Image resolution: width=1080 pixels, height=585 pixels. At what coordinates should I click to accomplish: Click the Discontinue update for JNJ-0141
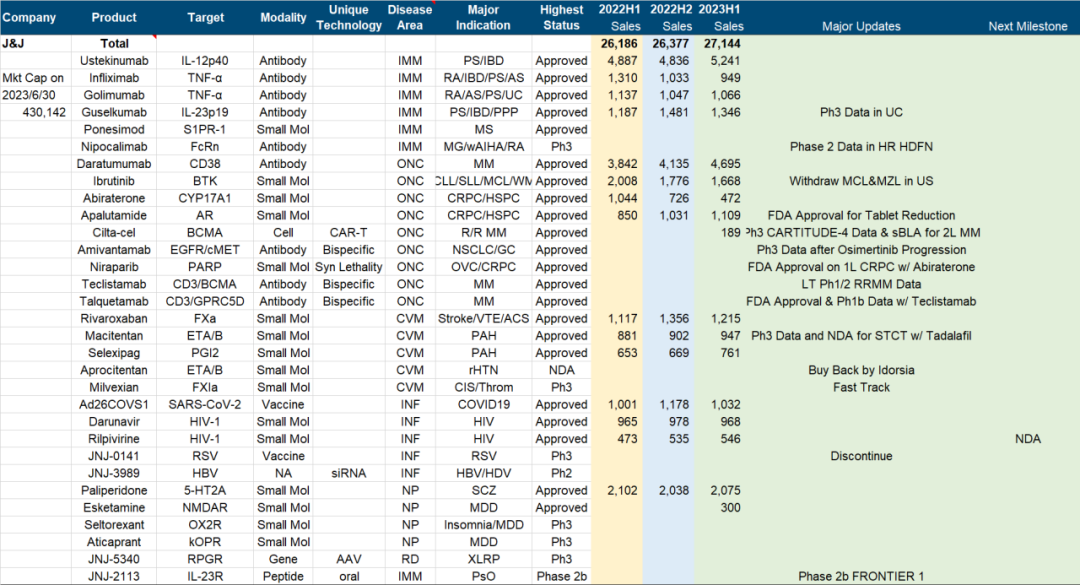click(861, 457)
